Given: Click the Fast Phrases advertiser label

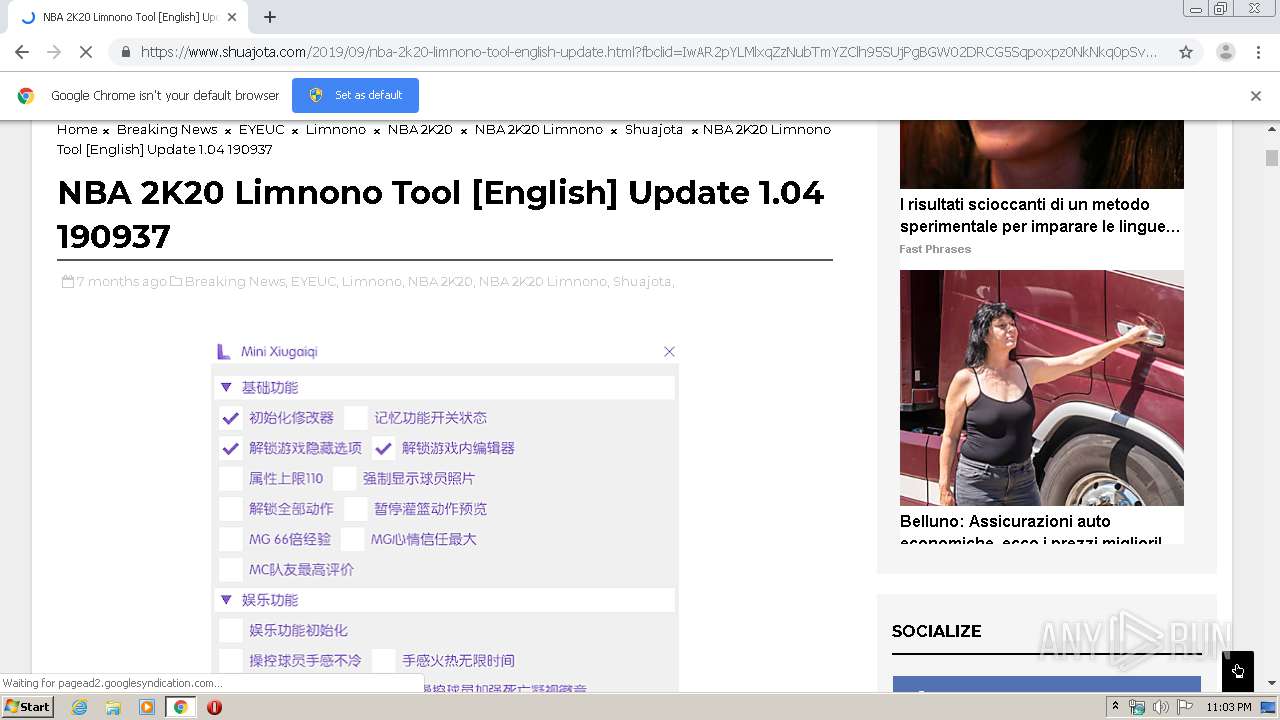Looking at the screenshot, I should [x=935, y=249].
